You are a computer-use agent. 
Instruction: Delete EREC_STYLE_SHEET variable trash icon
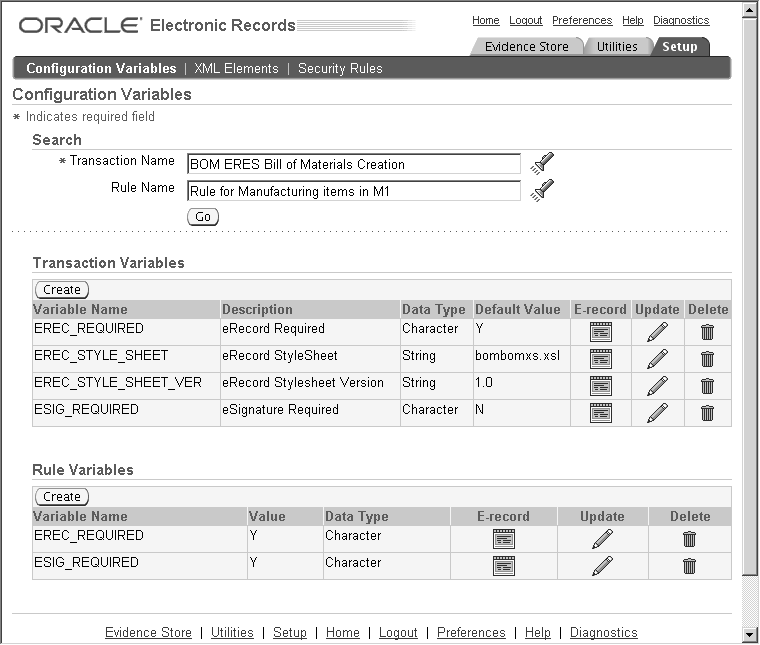707,359
